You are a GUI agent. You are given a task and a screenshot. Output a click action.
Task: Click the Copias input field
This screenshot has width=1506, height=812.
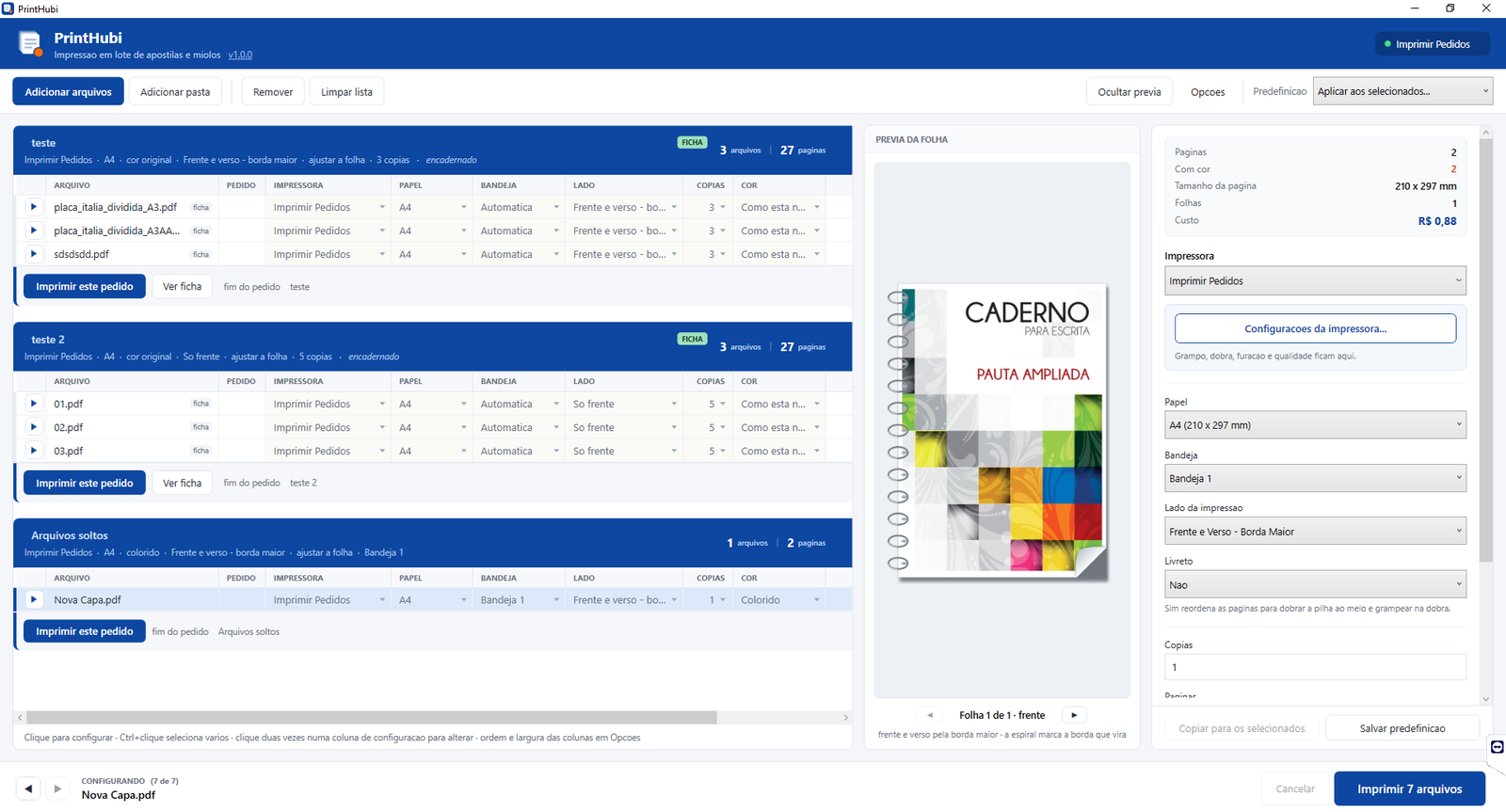1315,667
